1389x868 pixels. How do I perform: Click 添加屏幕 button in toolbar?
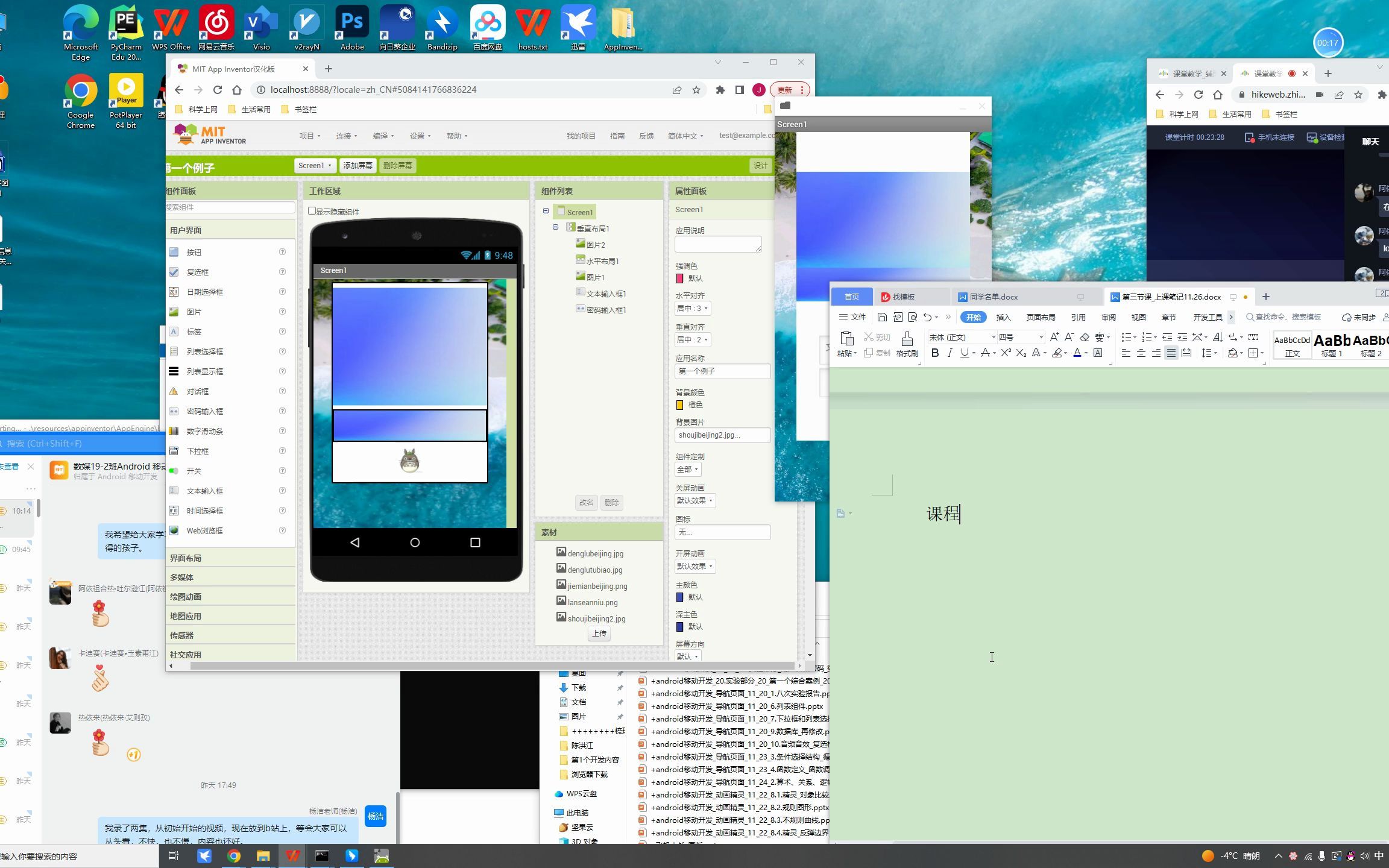click(357, 165)
